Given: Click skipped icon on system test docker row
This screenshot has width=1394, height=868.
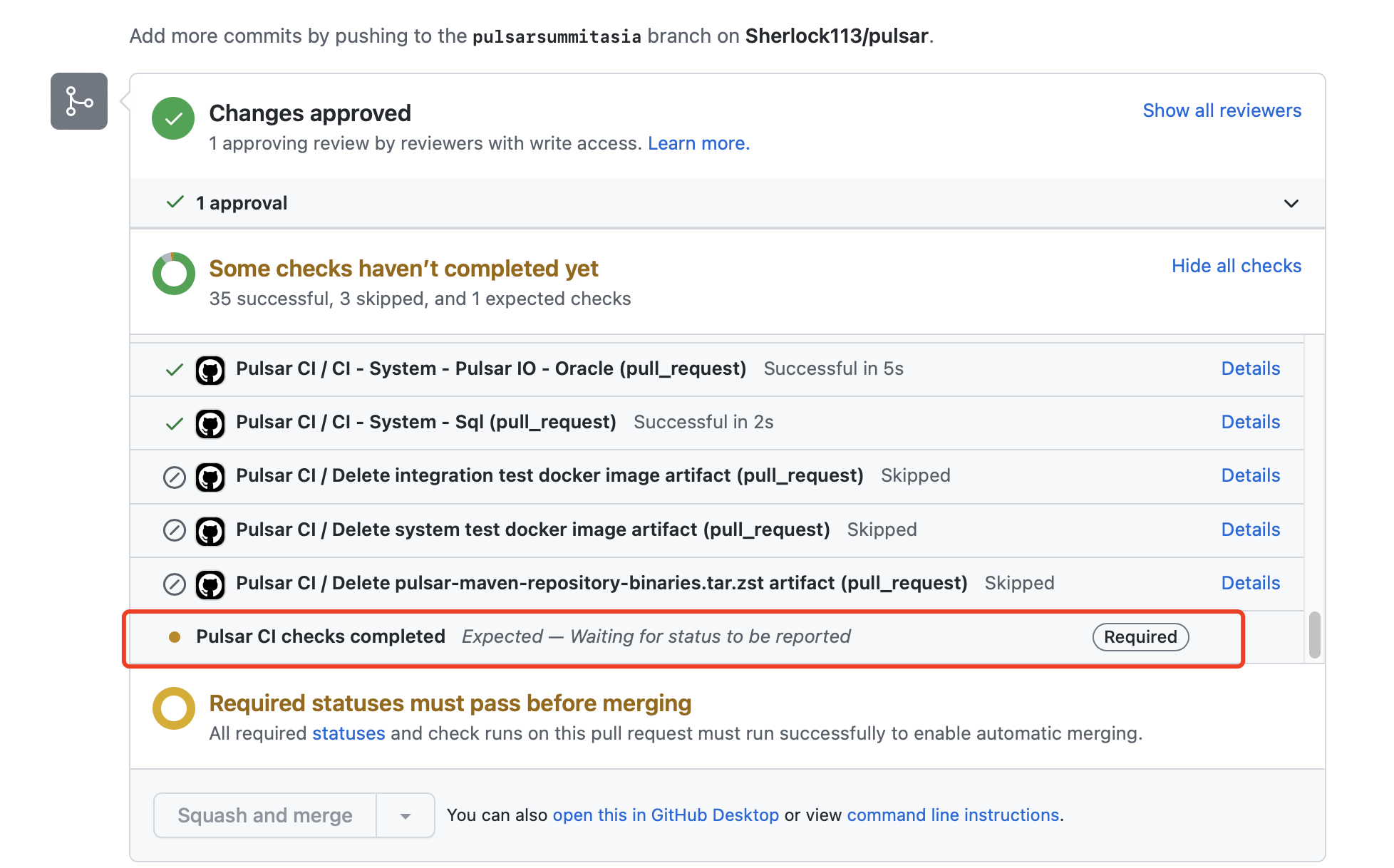Looking at the screenshot, I should click(175, 531).
